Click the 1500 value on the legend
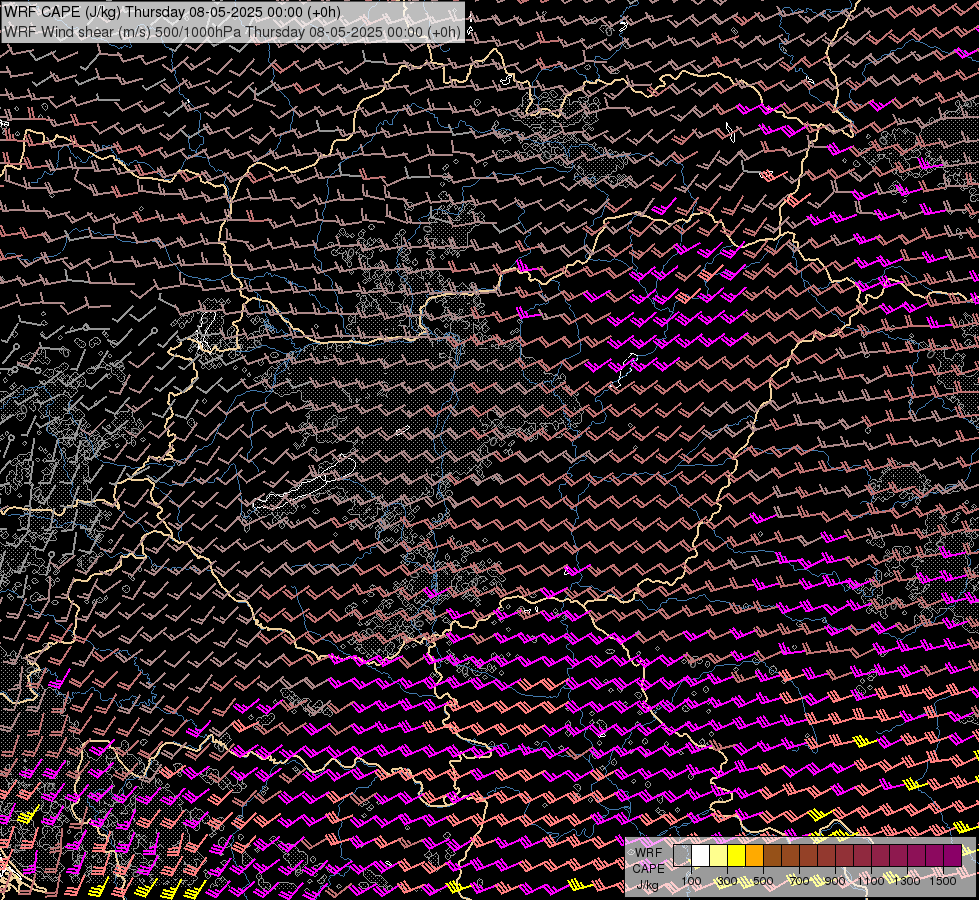Image resolution: width=979 pixels, height=900 pixels. pos(943,881)
